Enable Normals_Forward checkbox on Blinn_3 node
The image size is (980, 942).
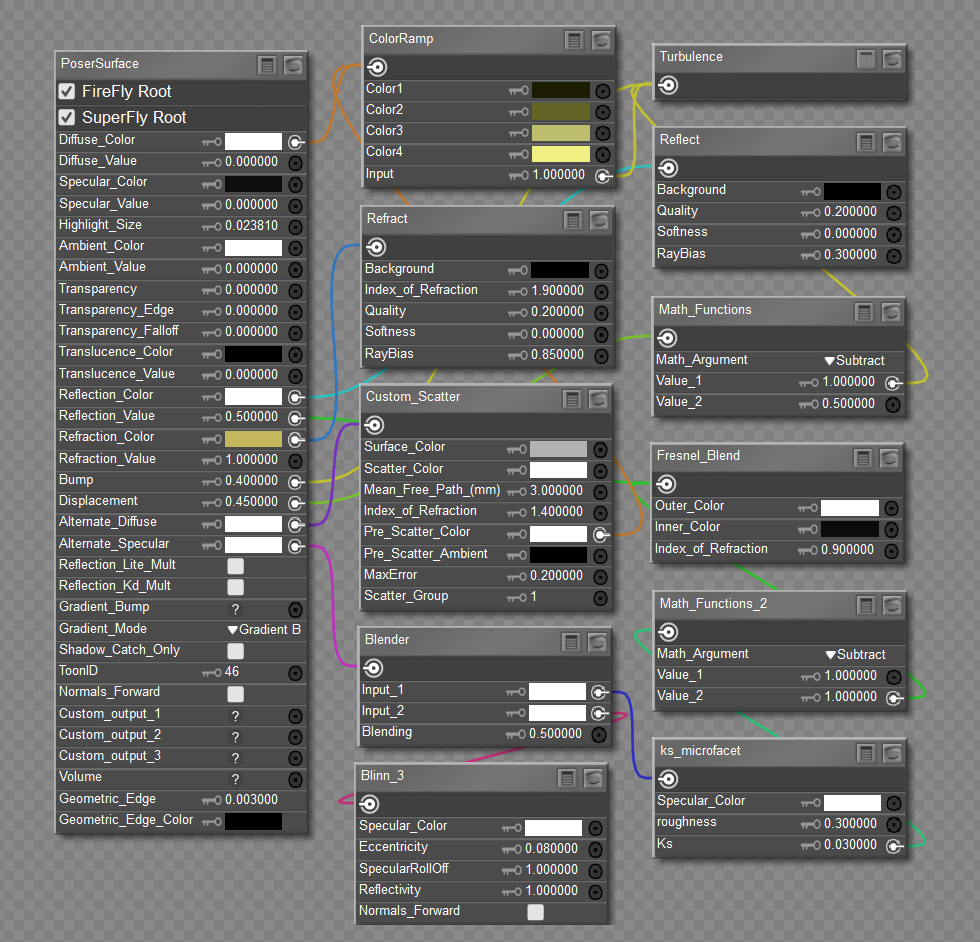pyautogui.click(x=536, y=912)
